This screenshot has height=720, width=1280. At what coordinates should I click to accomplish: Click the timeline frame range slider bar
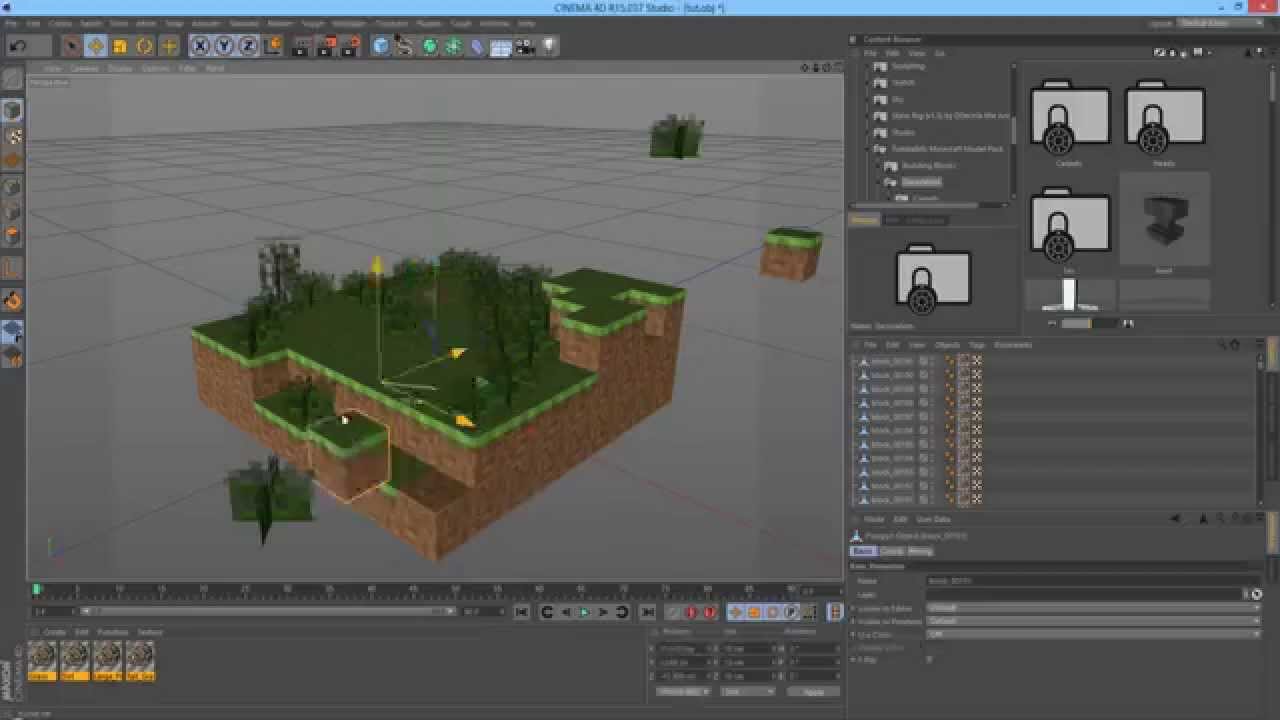click(x=269, y=611)
